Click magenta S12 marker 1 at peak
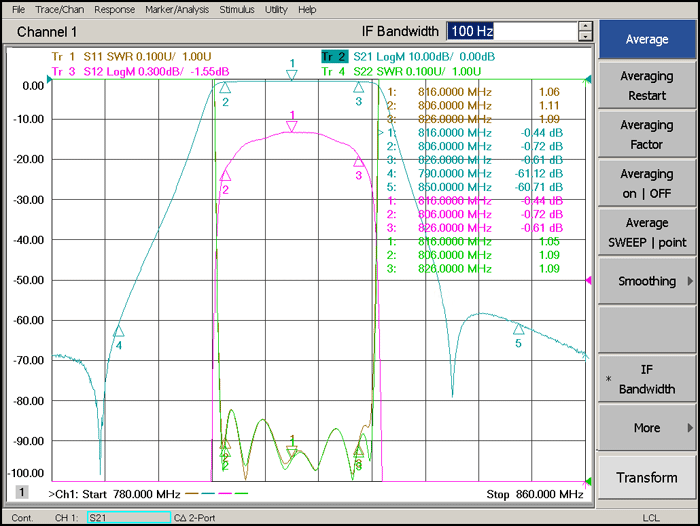Viewport: 700px width, 526px height. [292, 127]
